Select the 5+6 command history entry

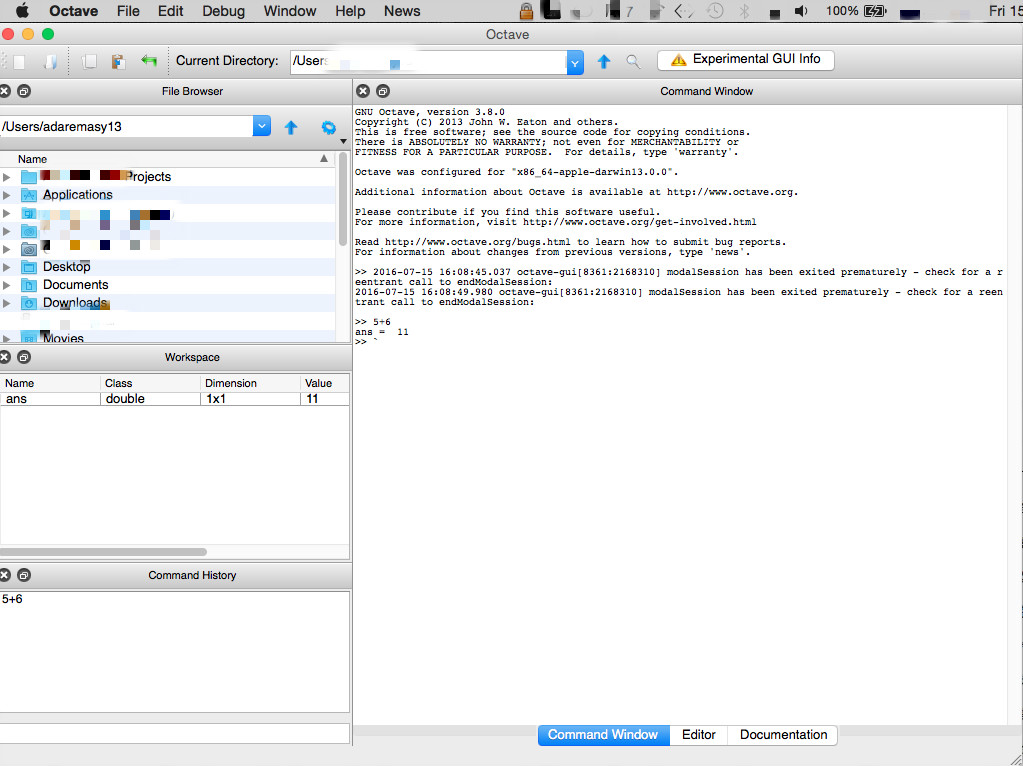[x=12, y=599]
